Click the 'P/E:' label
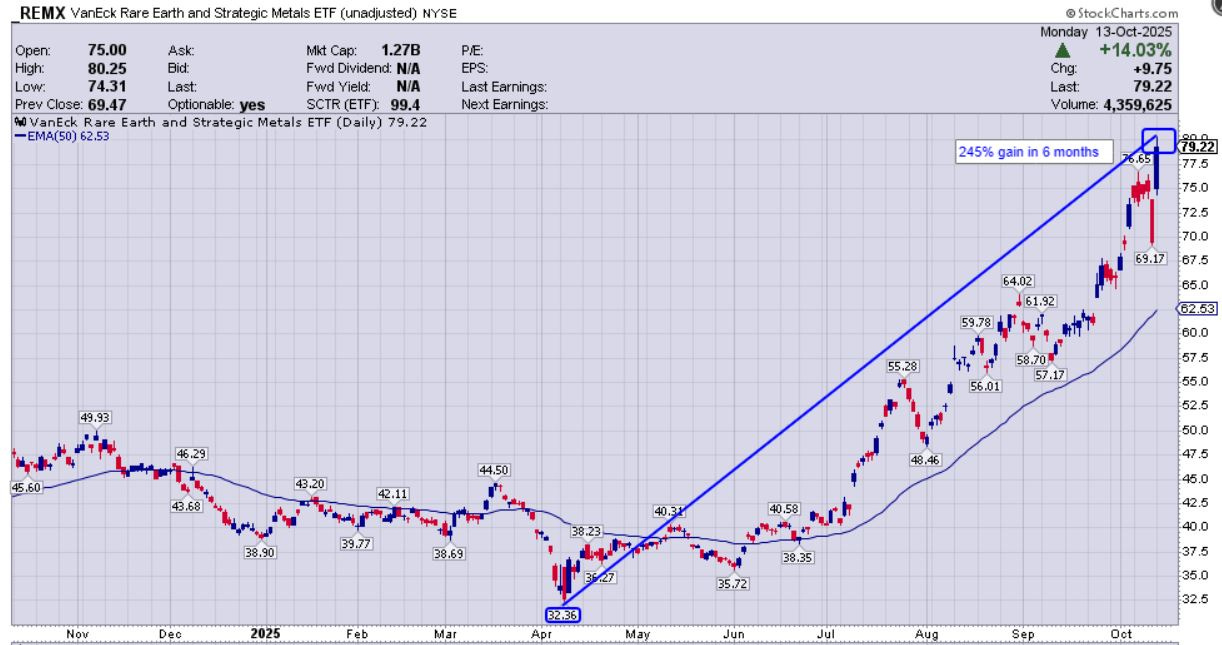The image size is (1222, 645). tap(473, 48)
